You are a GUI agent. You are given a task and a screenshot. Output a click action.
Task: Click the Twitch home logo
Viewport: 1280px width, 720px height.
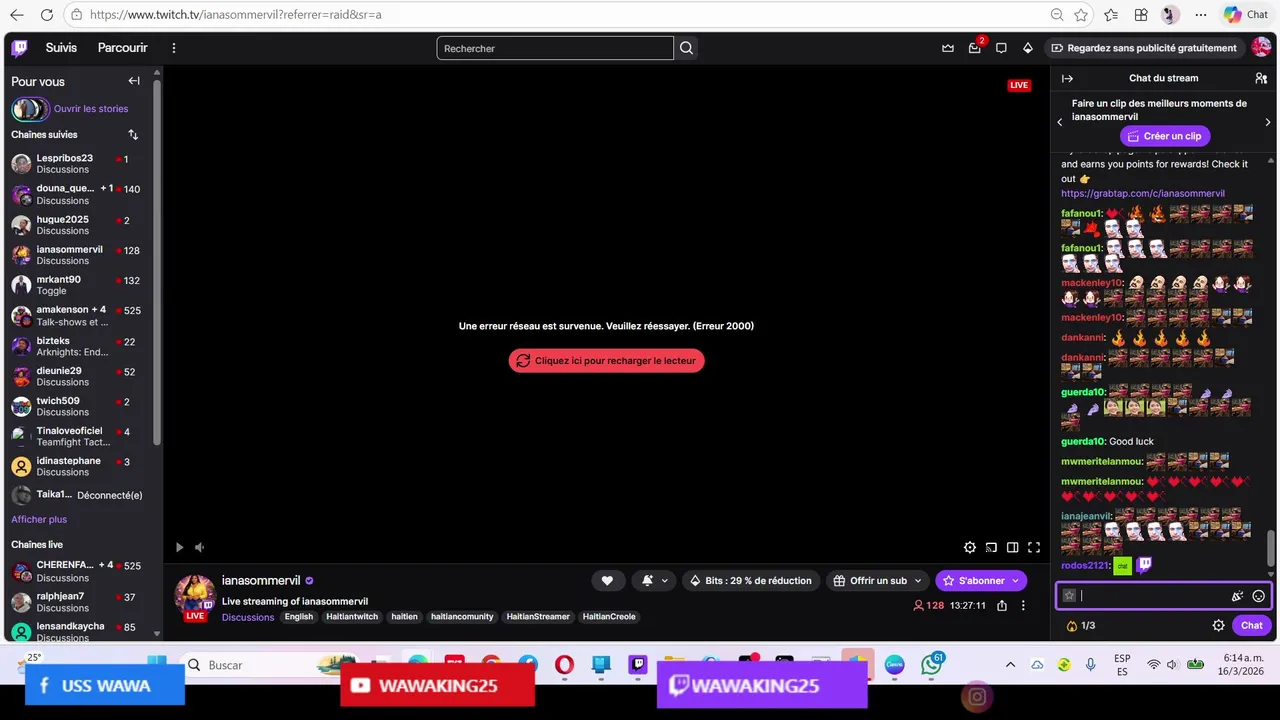(19, 48)
